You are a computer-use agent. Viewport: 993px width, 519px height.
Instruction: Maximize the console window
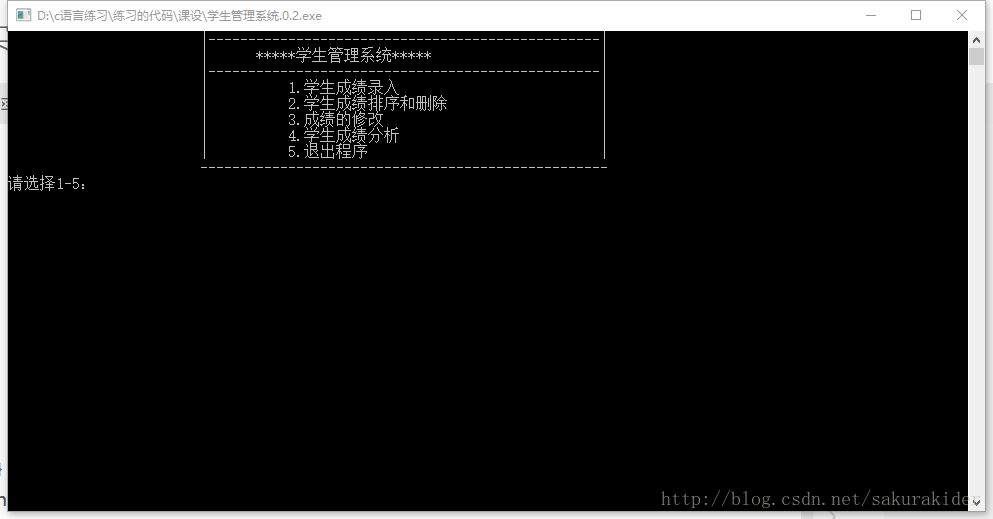pyautogui.click(x=916, y=15)
